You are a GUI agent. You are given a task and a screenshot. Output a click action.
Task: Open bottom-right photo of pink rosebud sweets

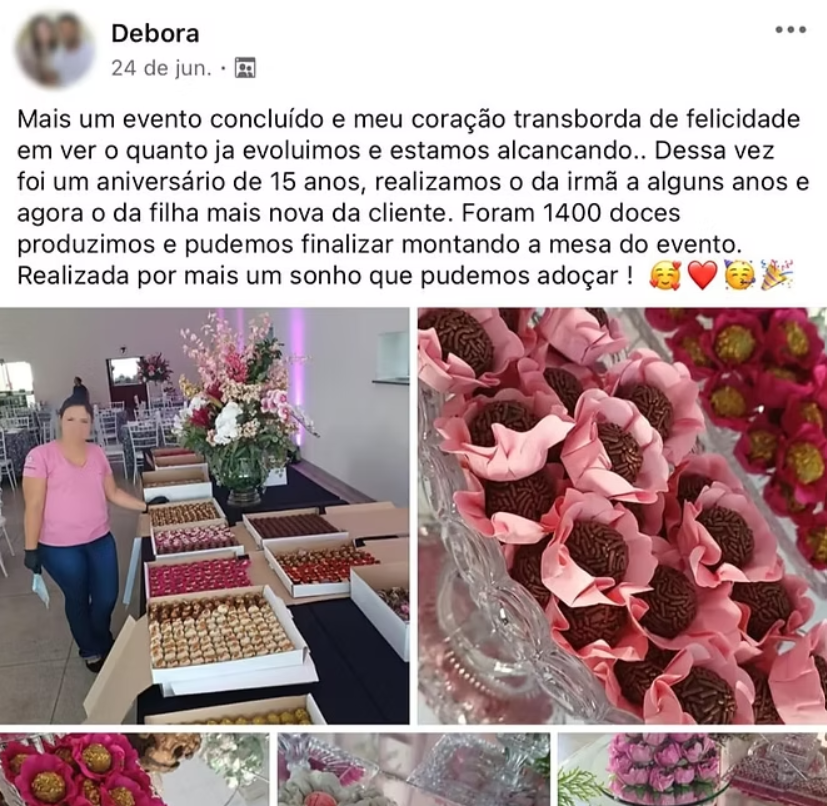click(x=693, y=769)
